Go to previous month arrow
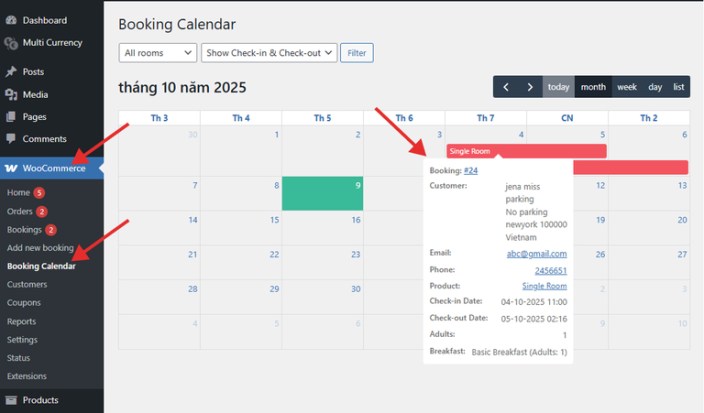Image resolution: width=704 pixels, height=413 pixels. coord(506,87)
